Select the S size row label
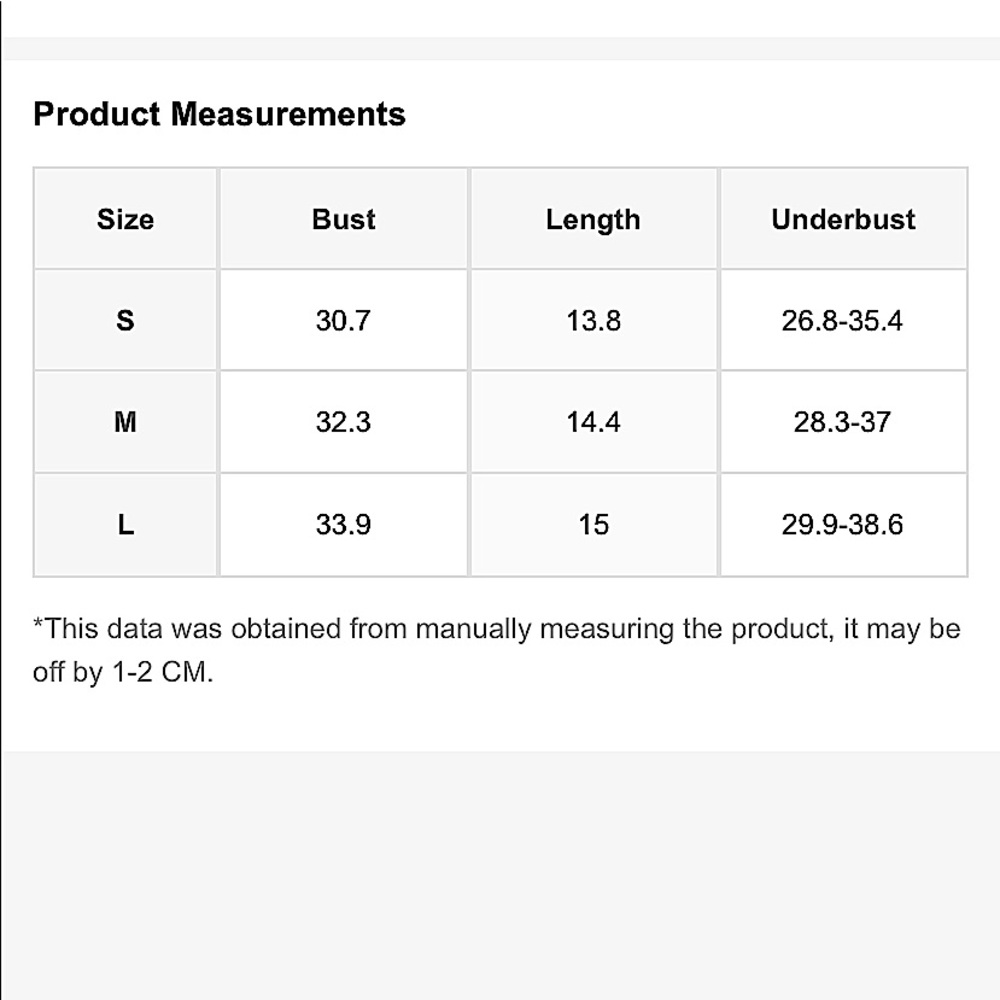This screenshot has height=1000, width=1000. [x=125, y=321]
